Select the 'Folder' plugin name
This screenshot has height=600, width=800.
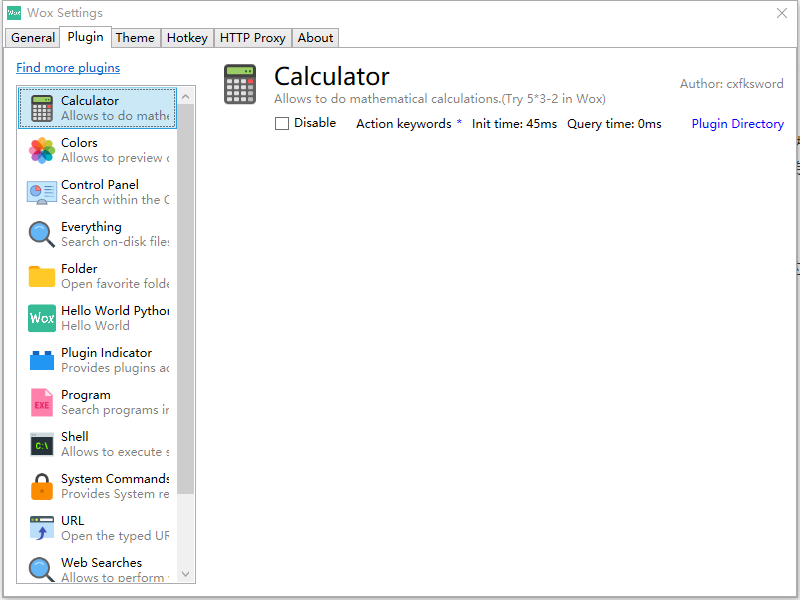click(x=79, y=269)
